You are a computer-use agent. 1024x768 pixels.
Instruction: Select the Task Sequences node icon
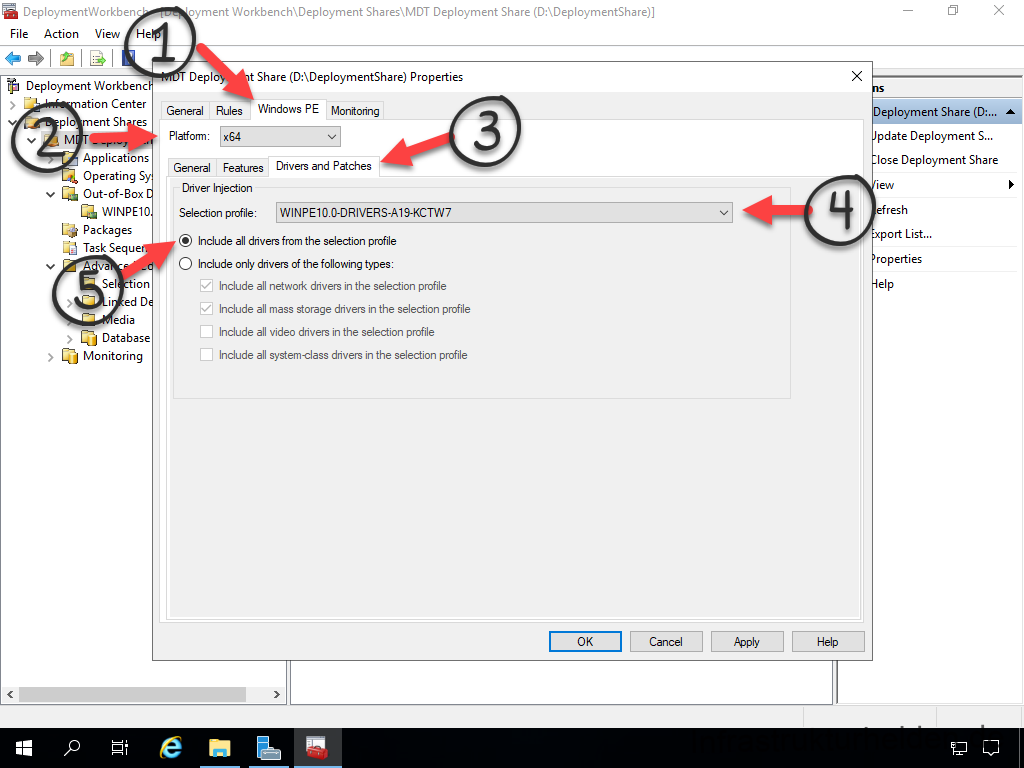pyautogui.click(x=70, y=248)
